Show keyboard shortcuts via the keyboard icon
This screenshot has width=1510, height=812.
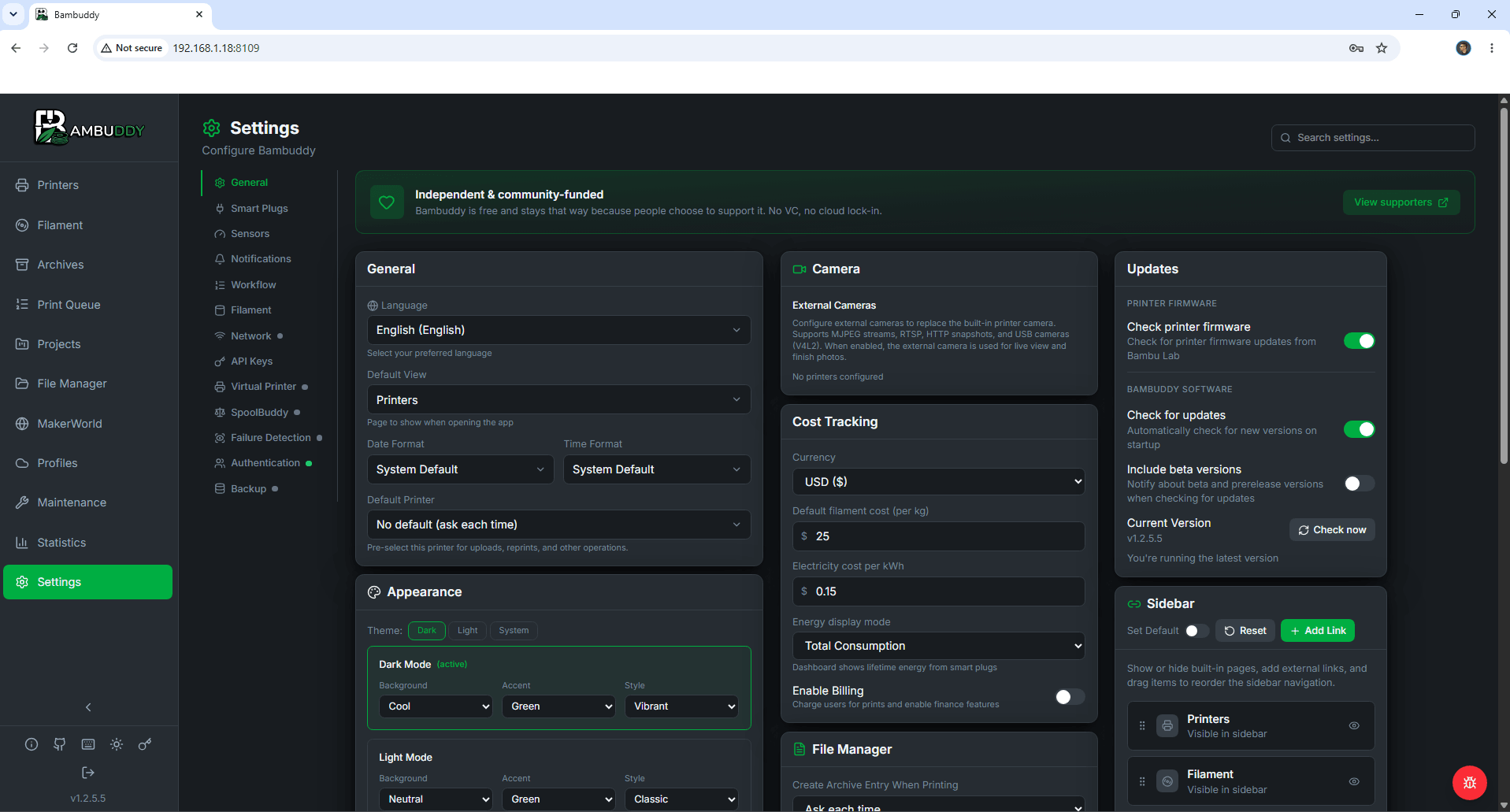[x=88, y=744]
